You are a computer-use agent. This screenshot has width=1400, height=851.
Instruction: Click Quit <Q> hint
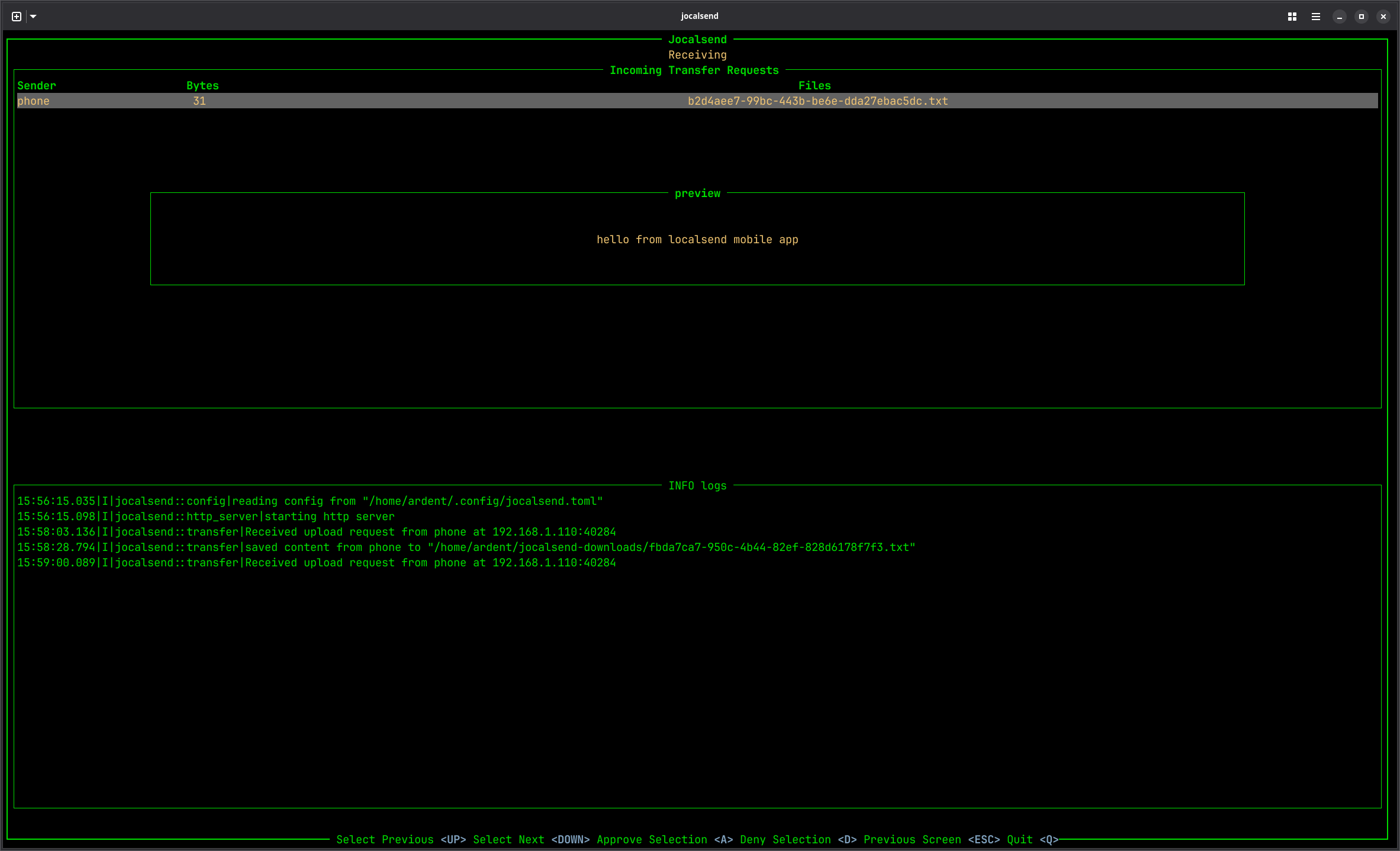pyautogui.click(x=1032, y=840)
